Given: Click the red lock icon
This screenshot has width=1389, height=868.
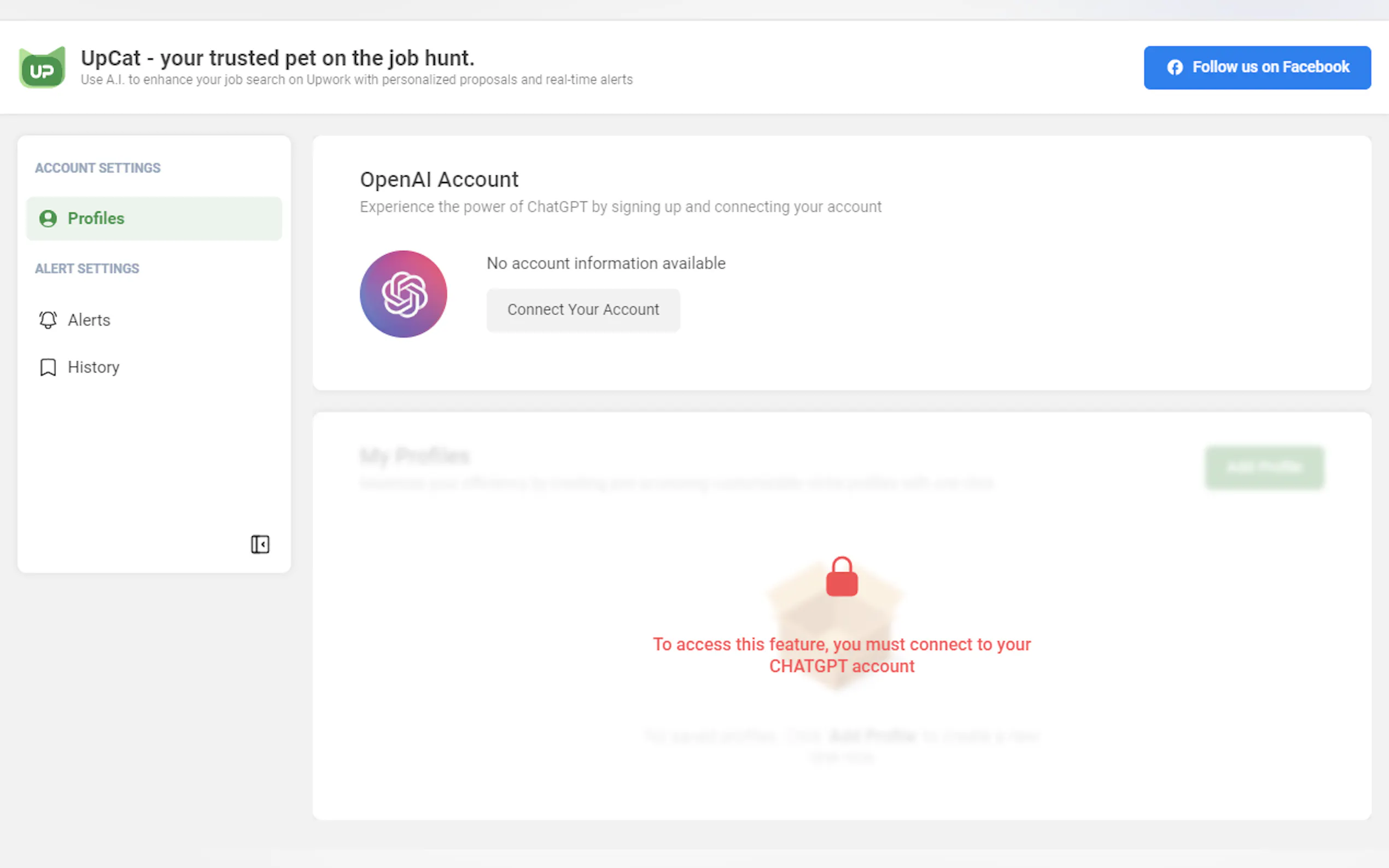Looking at the screenshot, I should coord(842,578).
